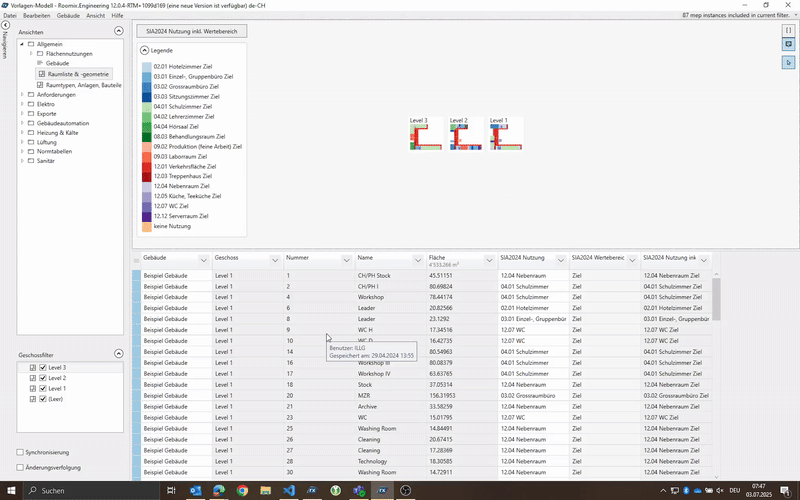Screen dimensions: 800x500
Task: Collapse the Legende section
Action: coord(145,49)
